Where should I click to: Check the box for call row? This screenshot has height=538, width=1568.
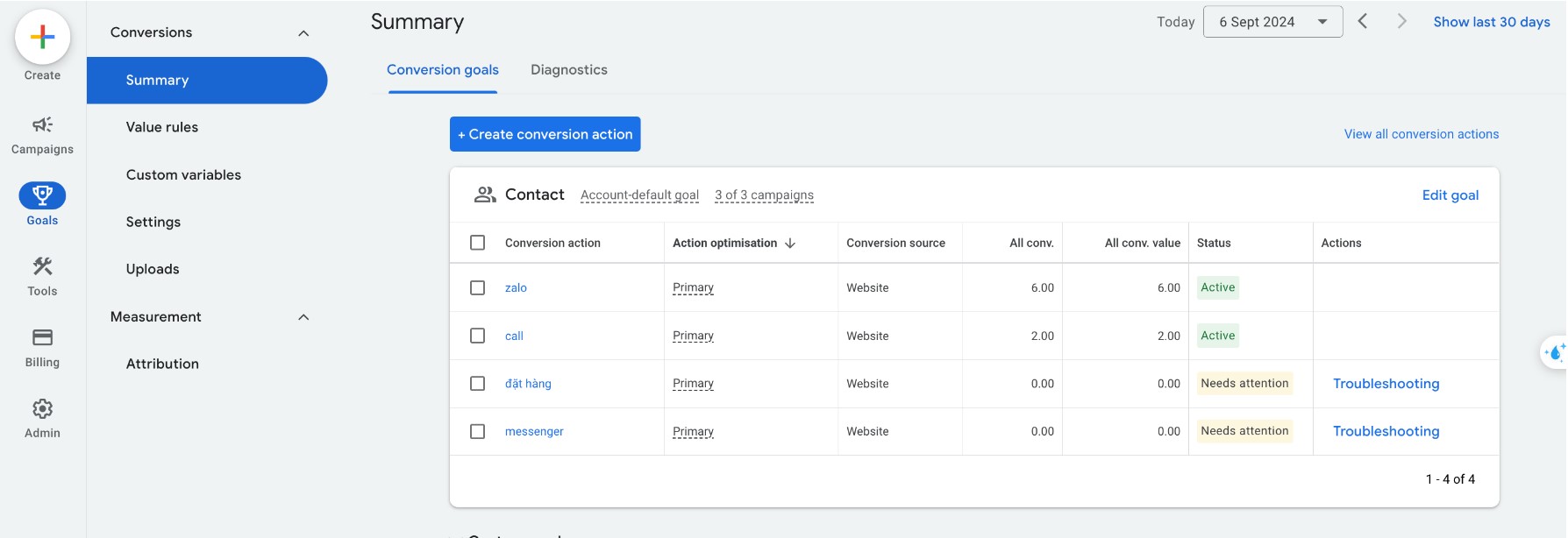pyautogui.click(x=477, y=336)
